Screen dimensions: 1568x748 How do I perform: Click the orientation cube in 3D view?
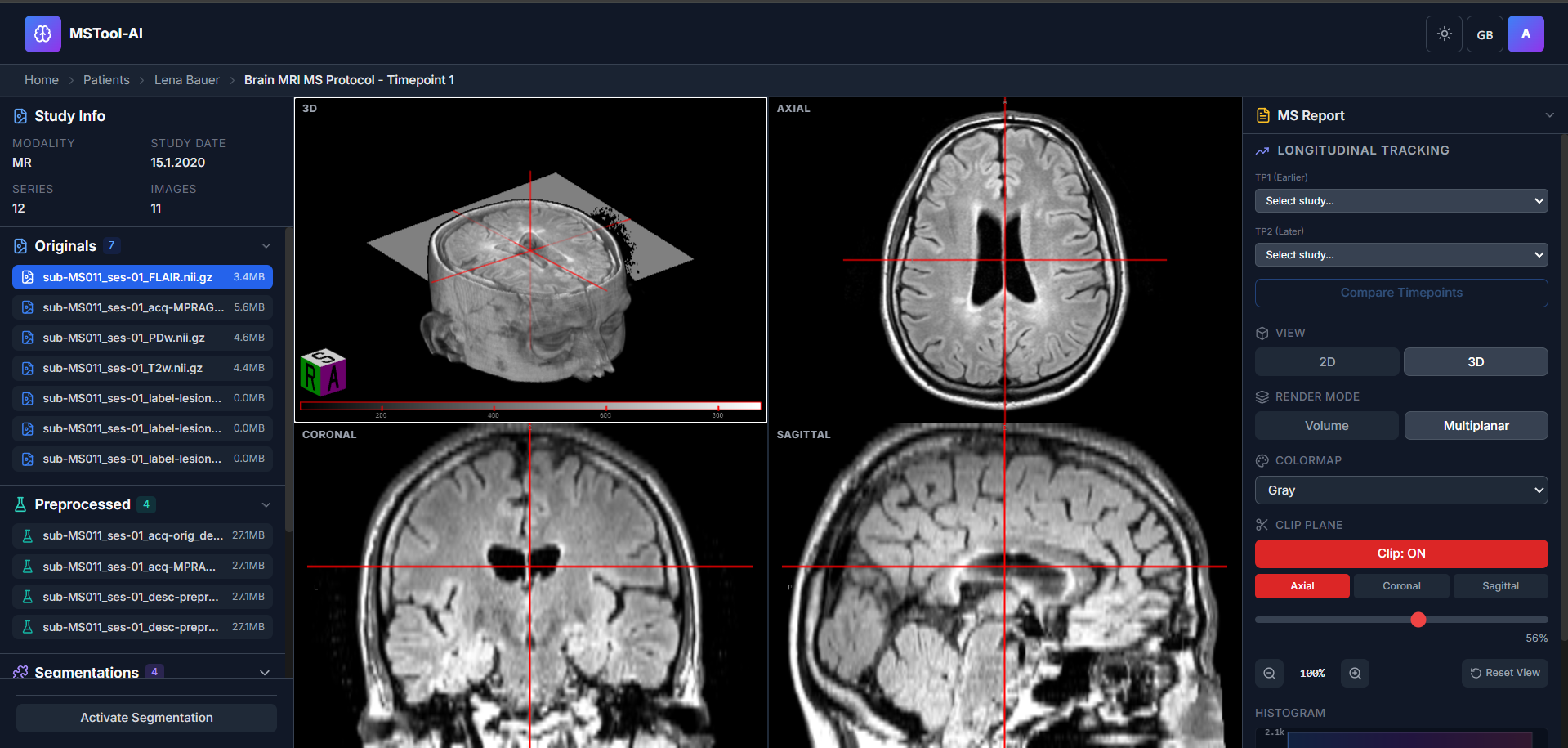[x=323, y=372]
